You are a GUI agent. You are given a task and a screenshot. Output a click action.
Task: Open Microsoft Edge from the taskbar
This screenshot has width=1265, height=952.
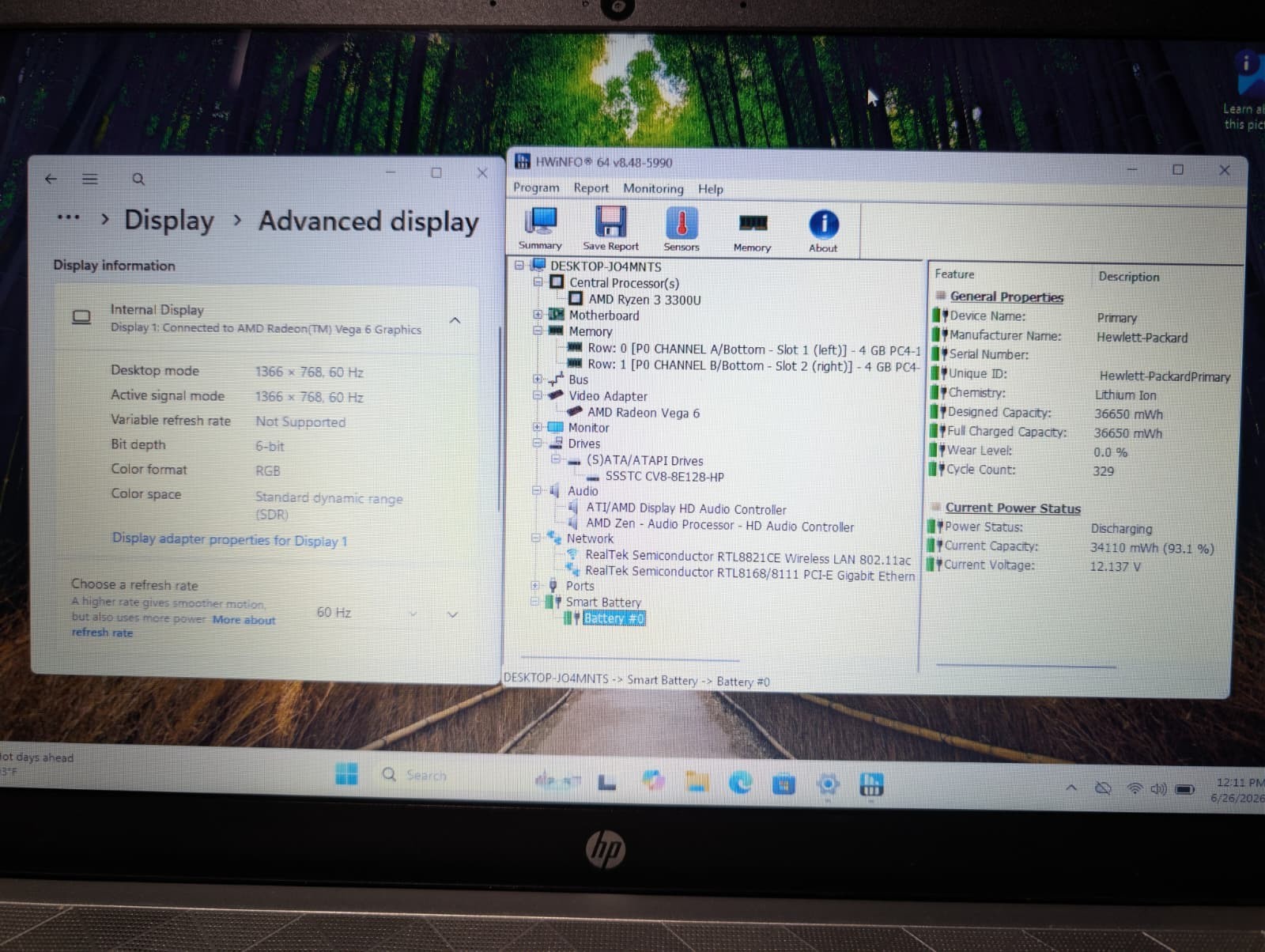740,783
